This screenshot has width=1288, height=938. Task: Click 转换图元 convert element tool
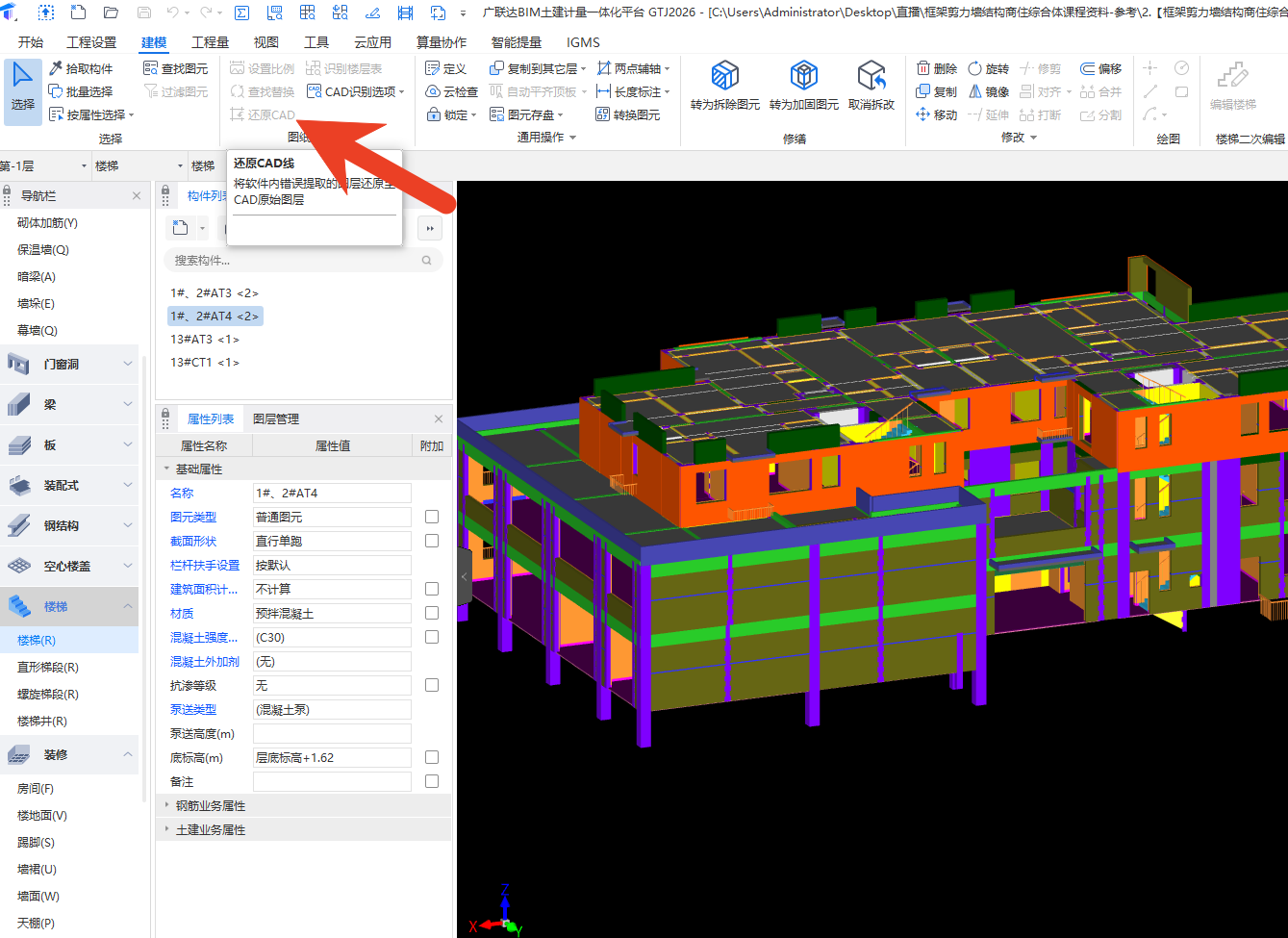click(x=628, y=114)
